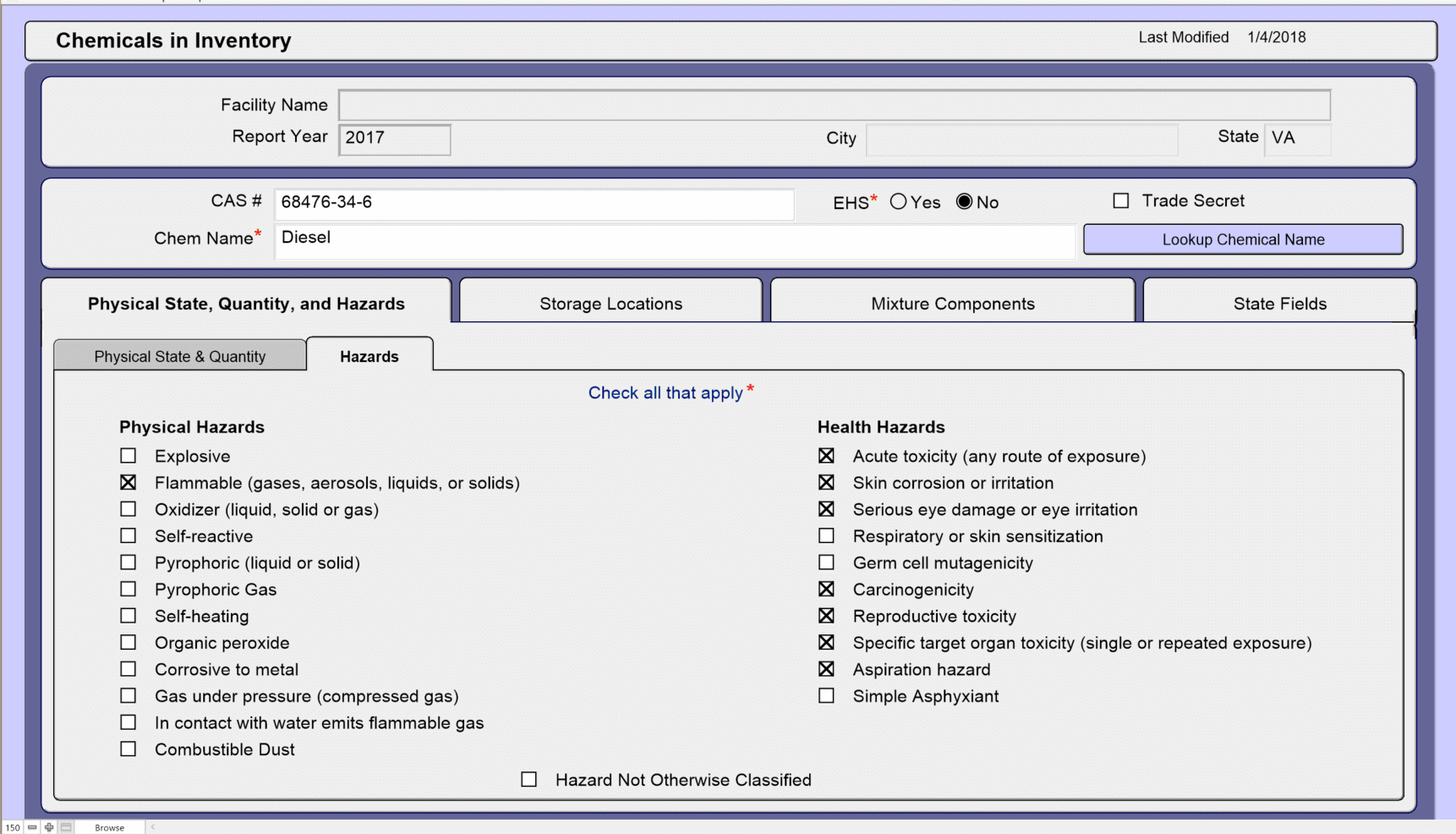
Task: Toggle the status toolbar icon
Action: [x=66, y=827]
